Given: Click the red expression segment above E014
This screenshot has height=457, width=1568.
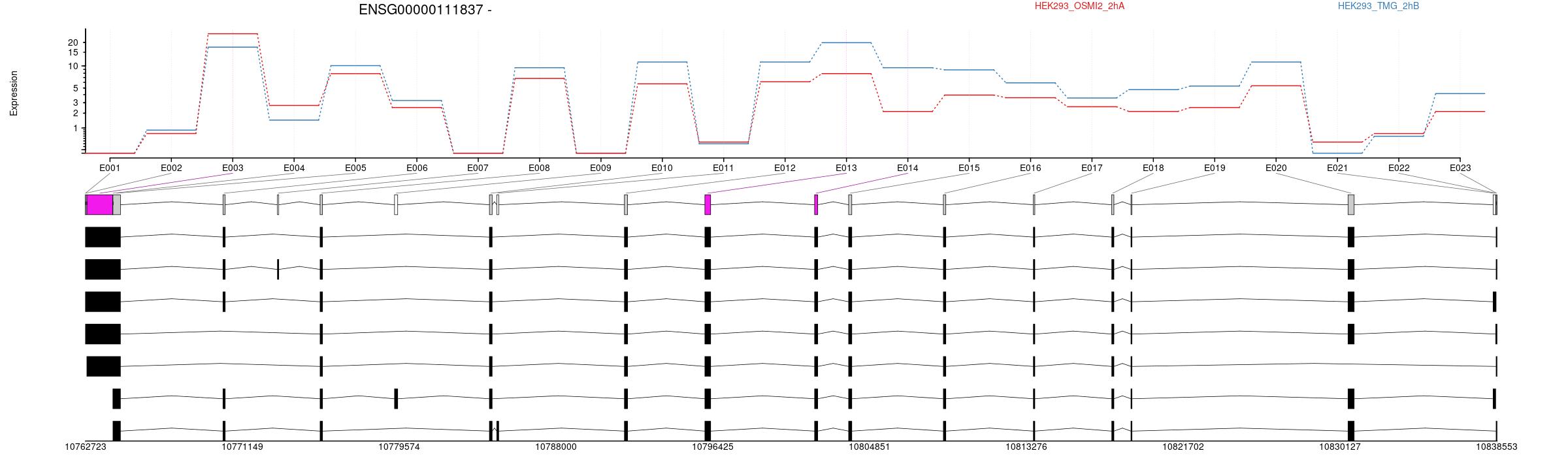Looking at the screenshot, I should pos(907,112).
